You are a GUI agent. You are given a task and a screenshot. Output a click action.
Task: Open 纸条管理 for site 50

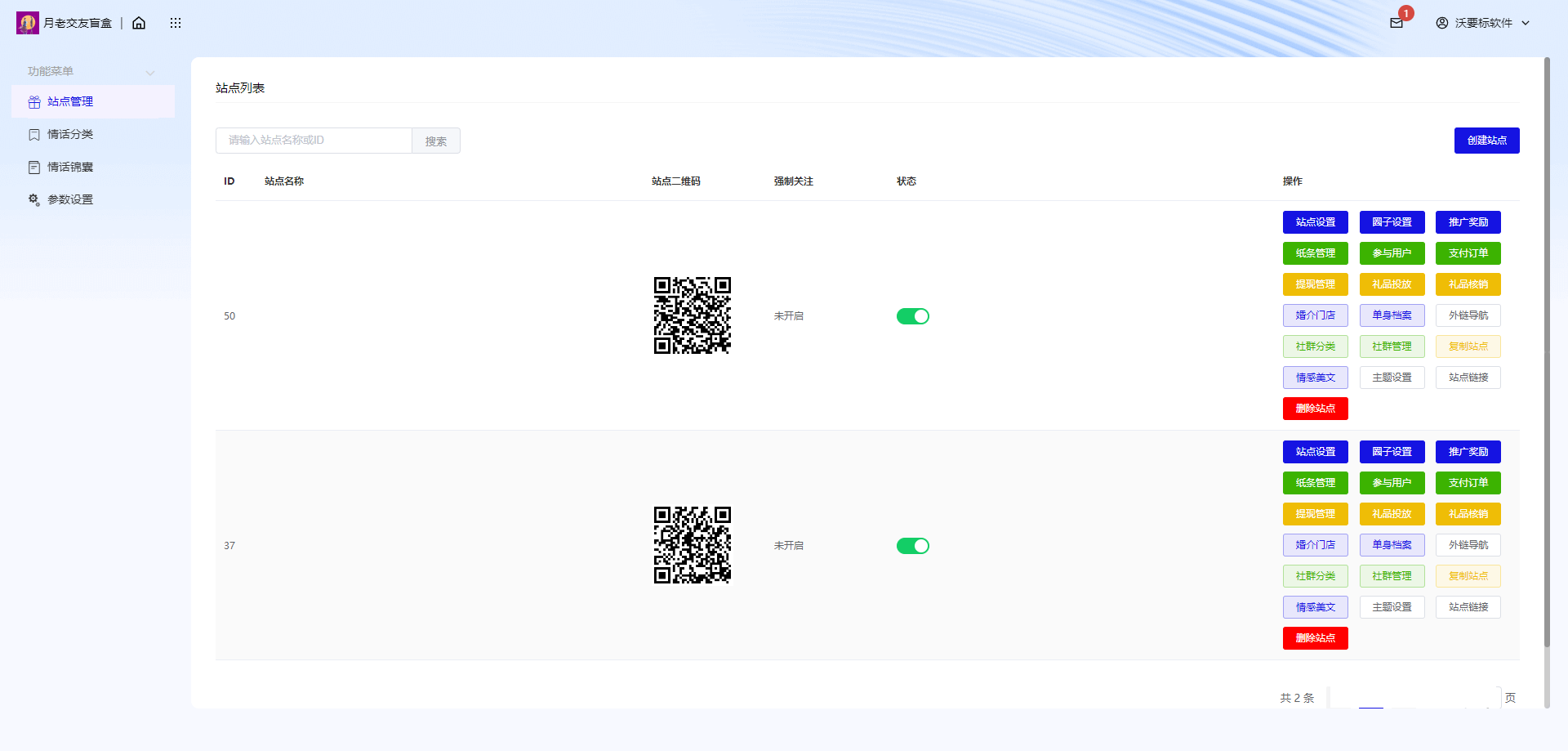[1316, 253]
